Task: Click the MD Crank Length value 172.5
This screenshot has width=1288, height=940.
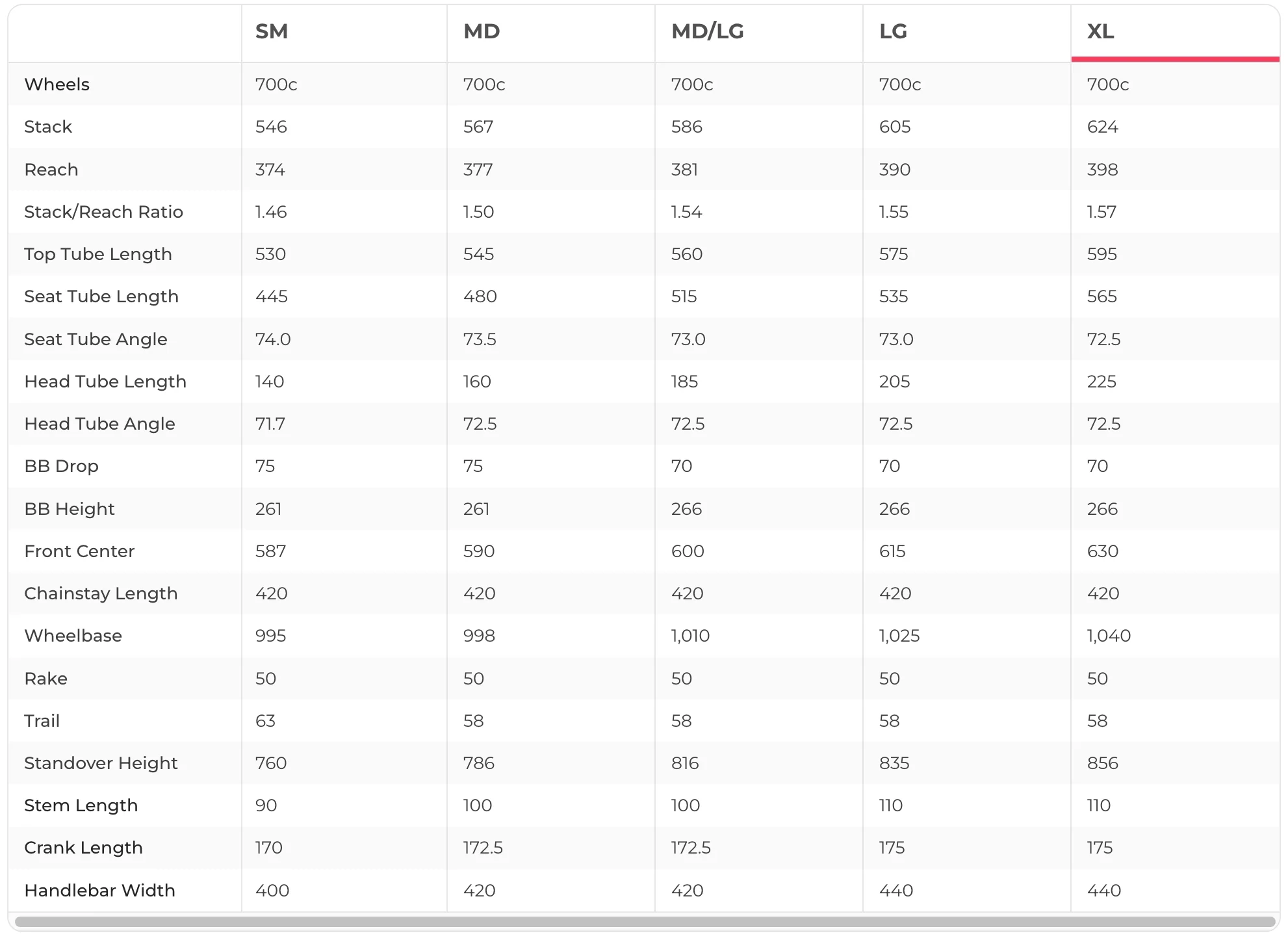Action: click(x=483, y=848)
